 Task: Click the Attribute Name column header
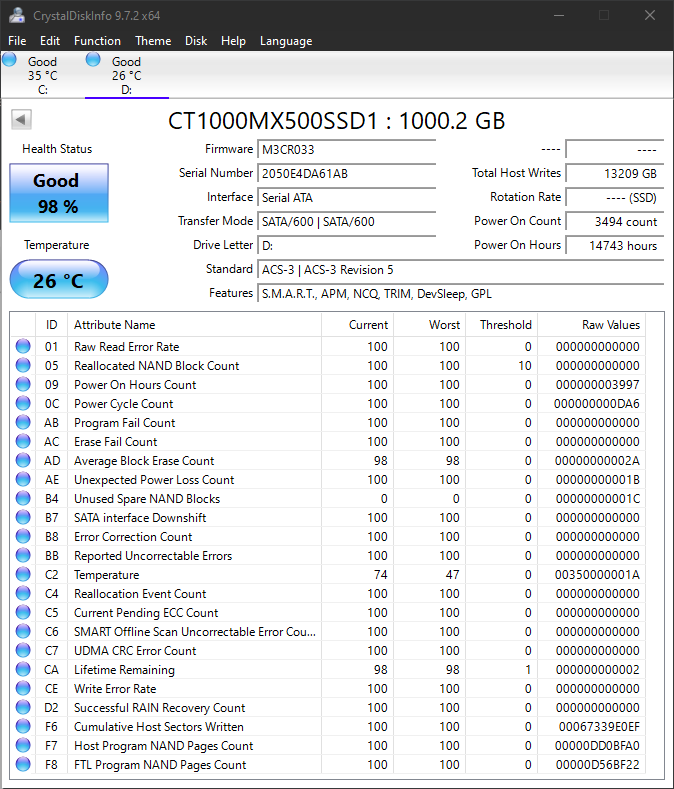coord(195,325)
